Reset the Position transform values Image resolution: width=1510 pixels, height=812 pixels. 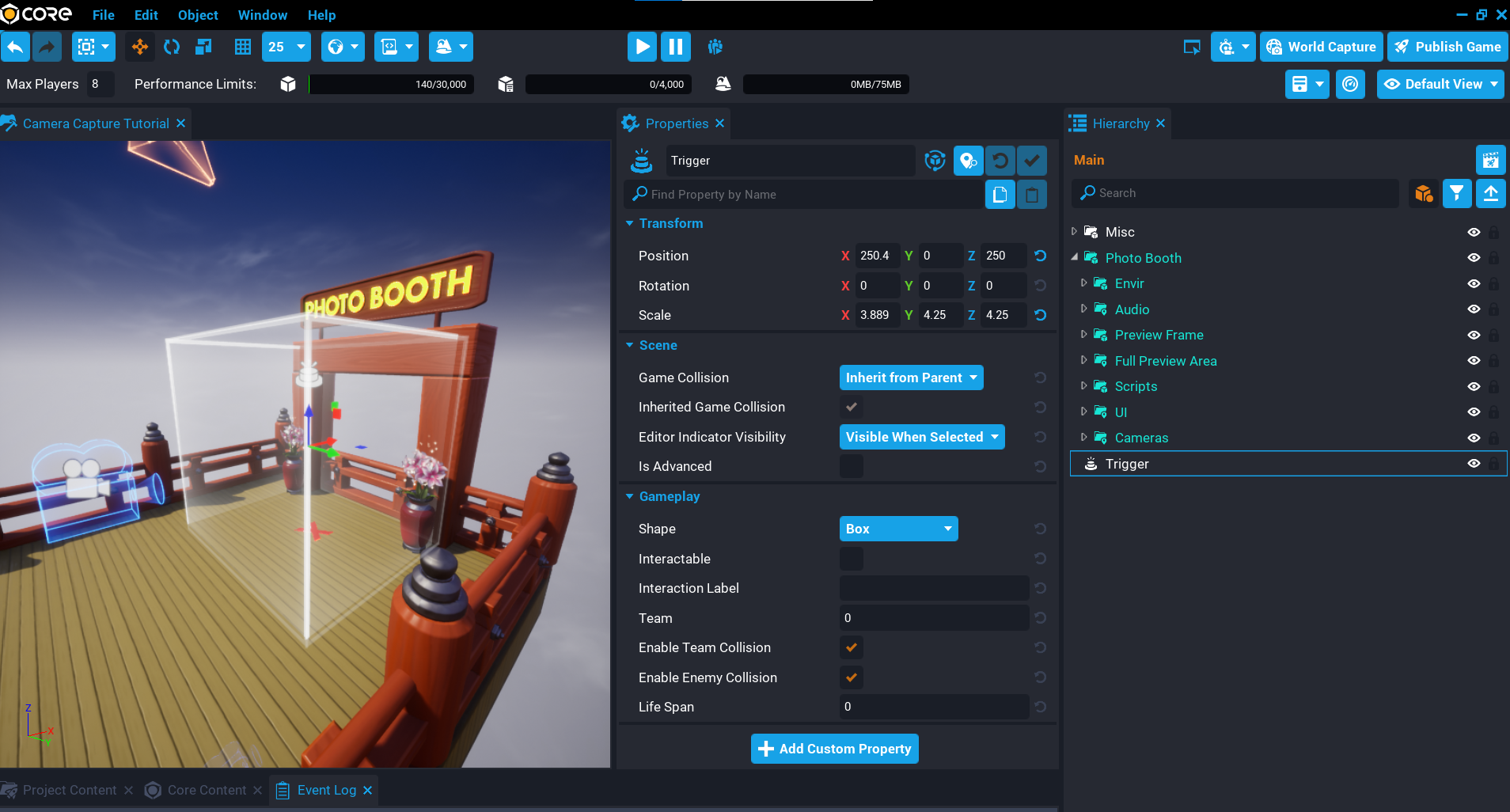(x=1041, y=256)
